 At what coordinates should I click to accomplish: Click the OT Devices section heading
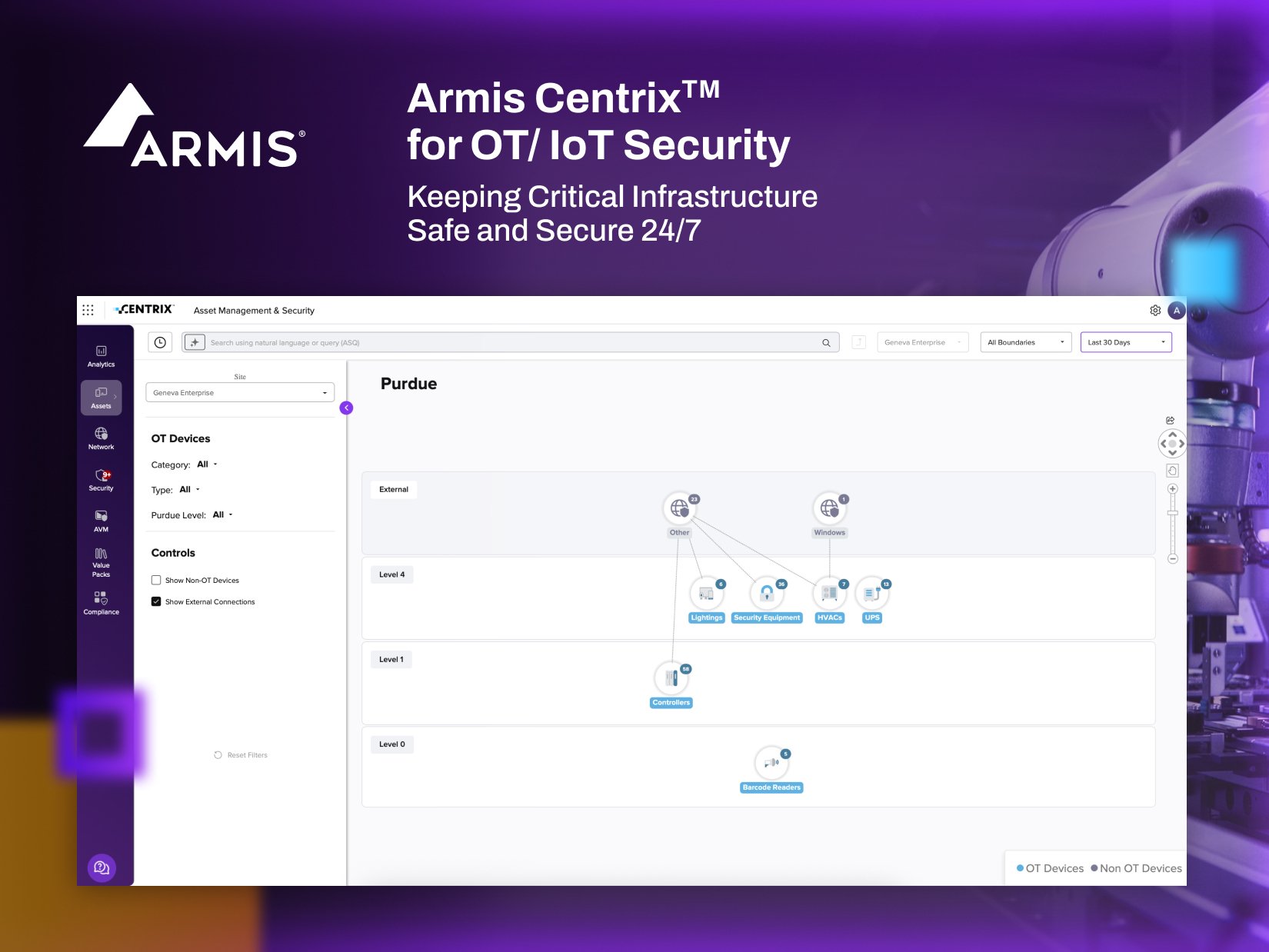point(181,438)
